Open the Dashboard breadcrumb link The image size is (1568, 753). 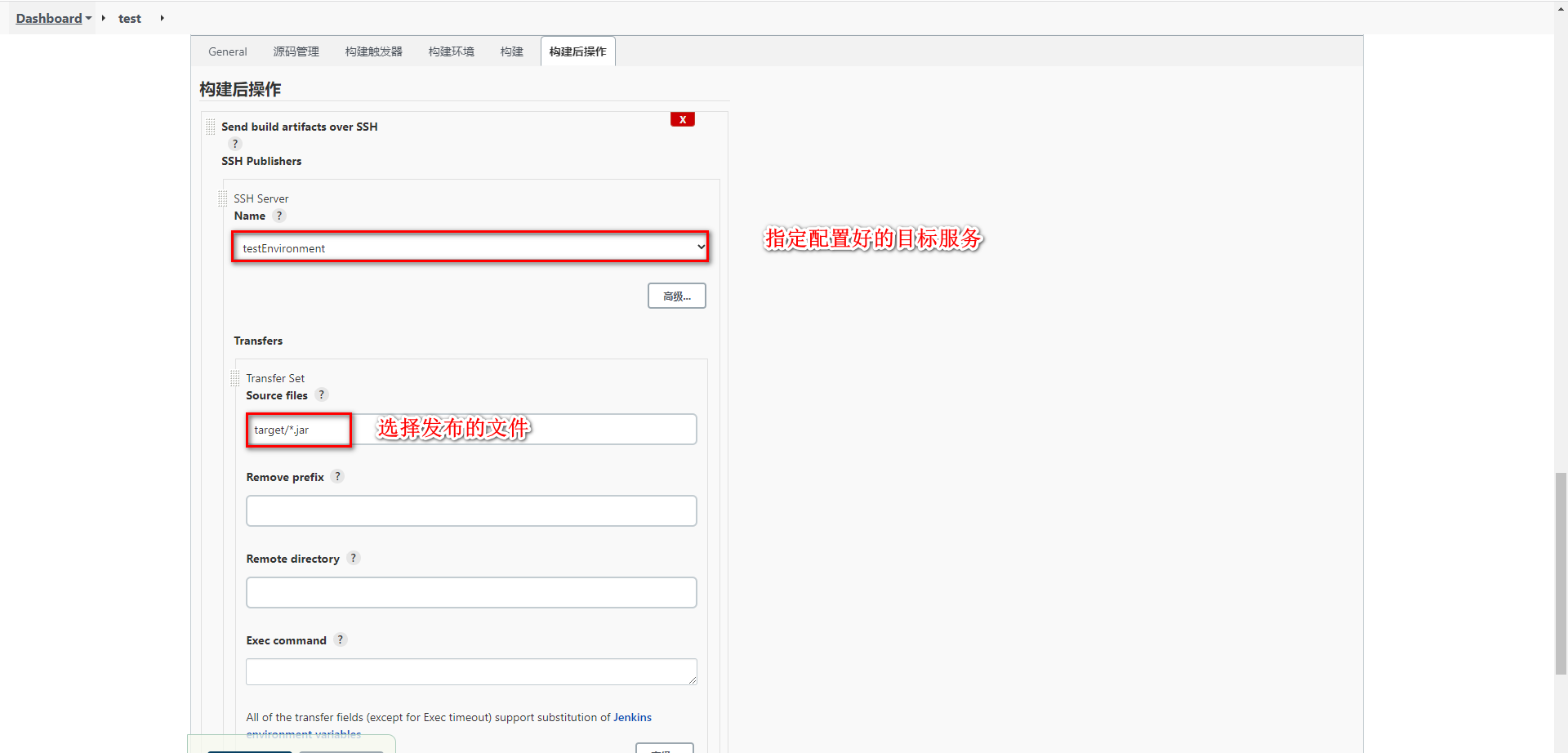[49, 18]
